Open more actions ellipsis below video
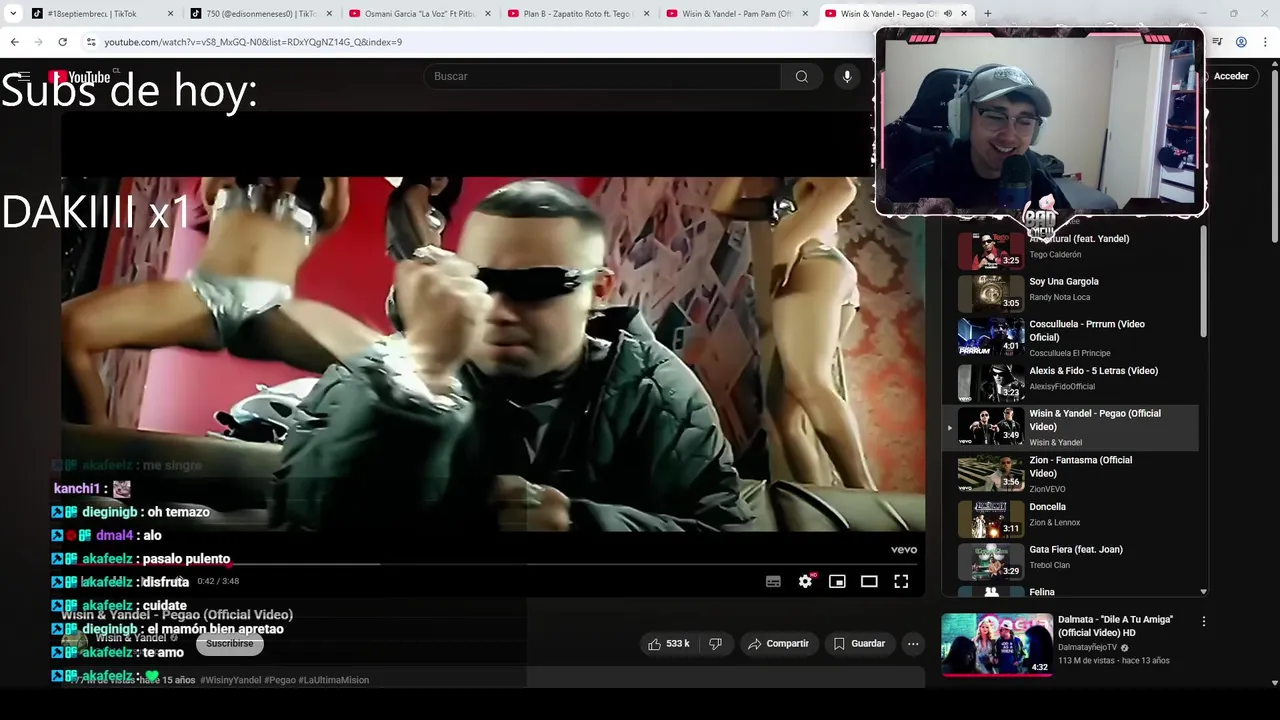 pos(913,644)
